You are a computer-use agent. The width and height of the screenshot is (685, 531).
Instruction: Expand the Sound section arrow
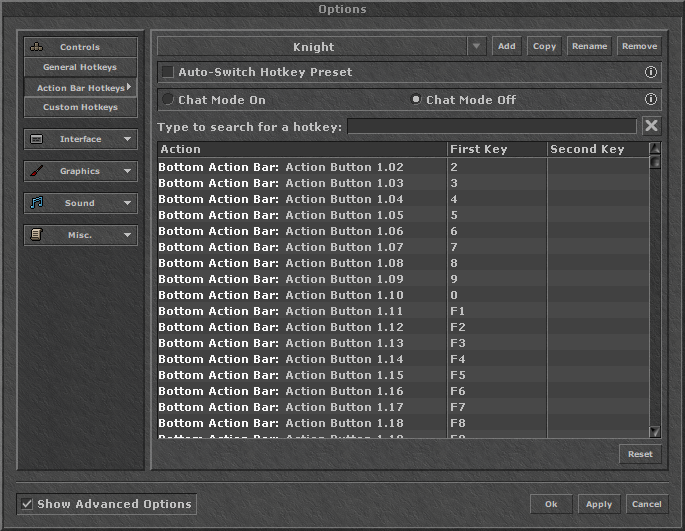(x=127, y=203)
